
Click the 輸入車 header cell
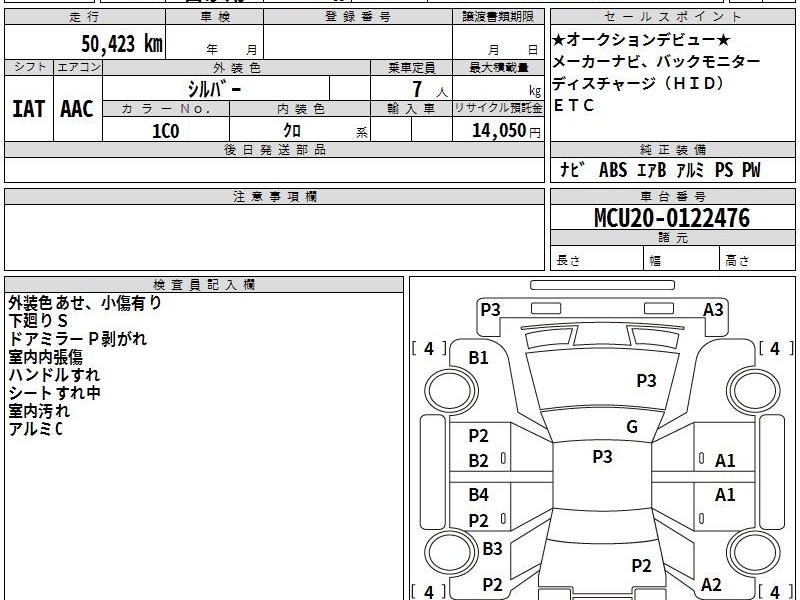coord(411,109)
